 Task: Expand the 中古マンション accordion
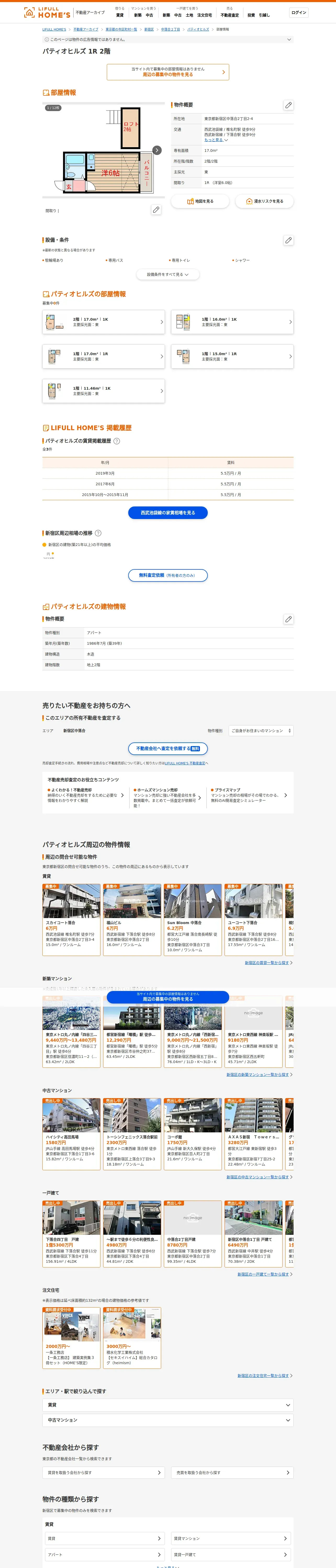coord(168,1420)
